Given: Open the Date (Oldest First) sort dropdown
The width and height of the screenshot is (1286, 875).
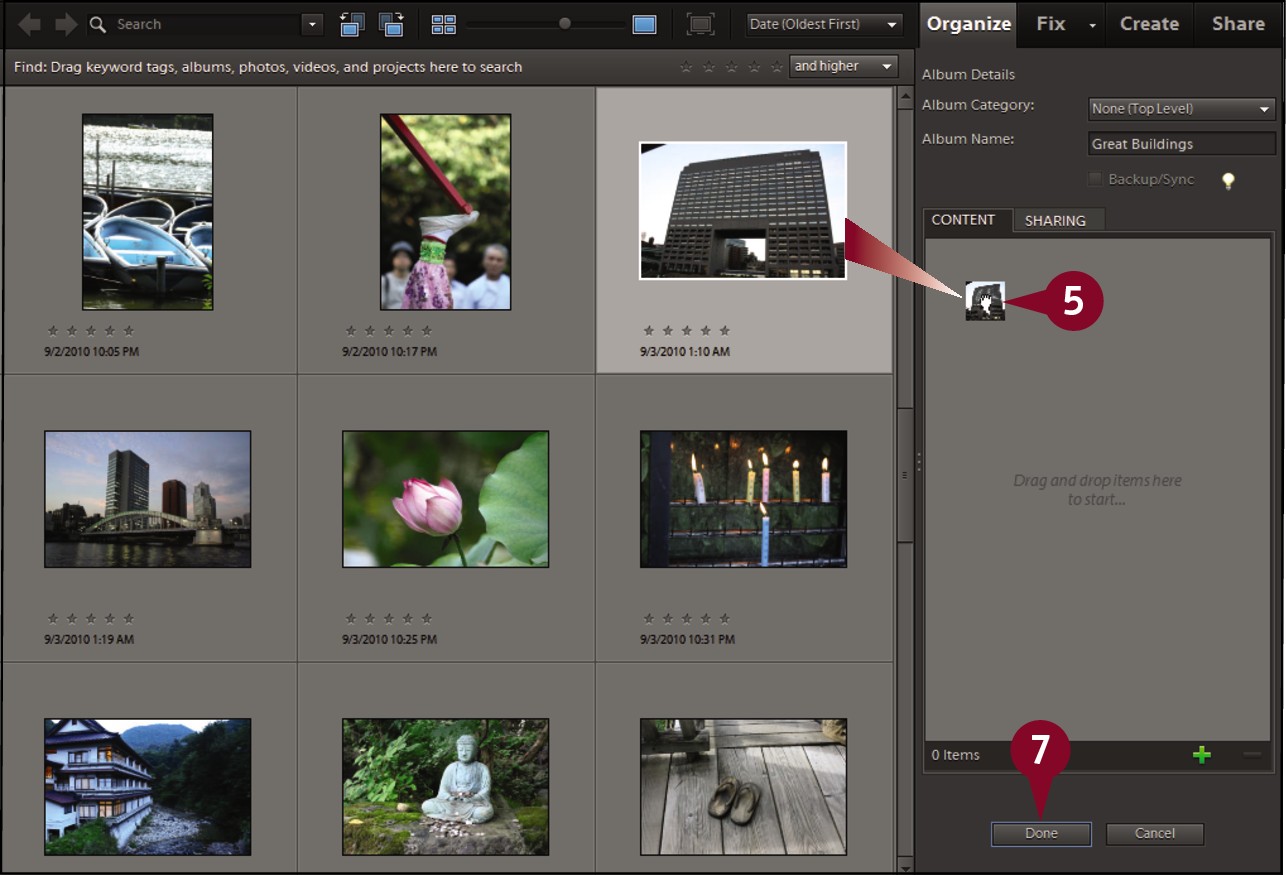Looking at the screenshot, I should [x=825, y=24].
